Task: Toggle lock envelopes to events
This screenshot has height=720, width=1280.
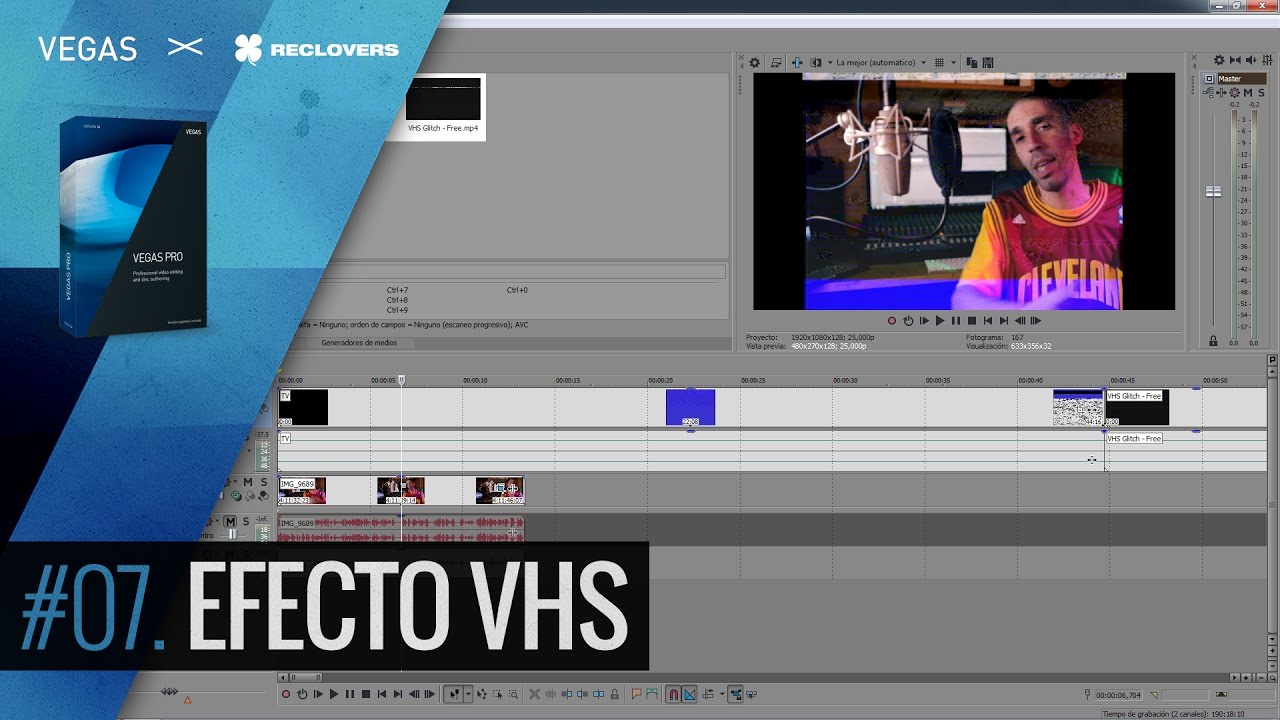Action: (x=735, y=694)
